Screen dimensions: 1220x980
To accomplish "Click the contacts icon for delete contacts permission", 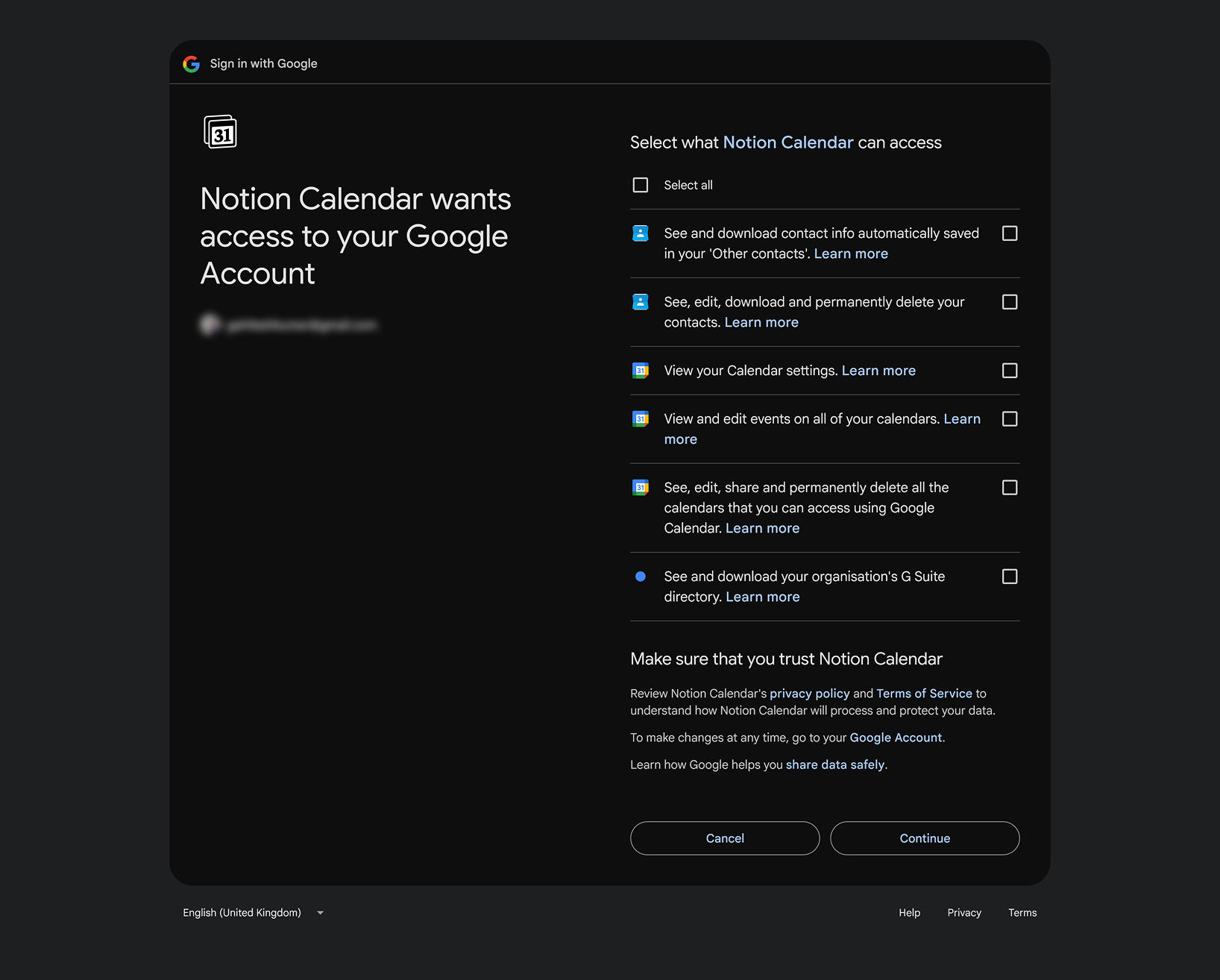I will [x=641, y=302].
